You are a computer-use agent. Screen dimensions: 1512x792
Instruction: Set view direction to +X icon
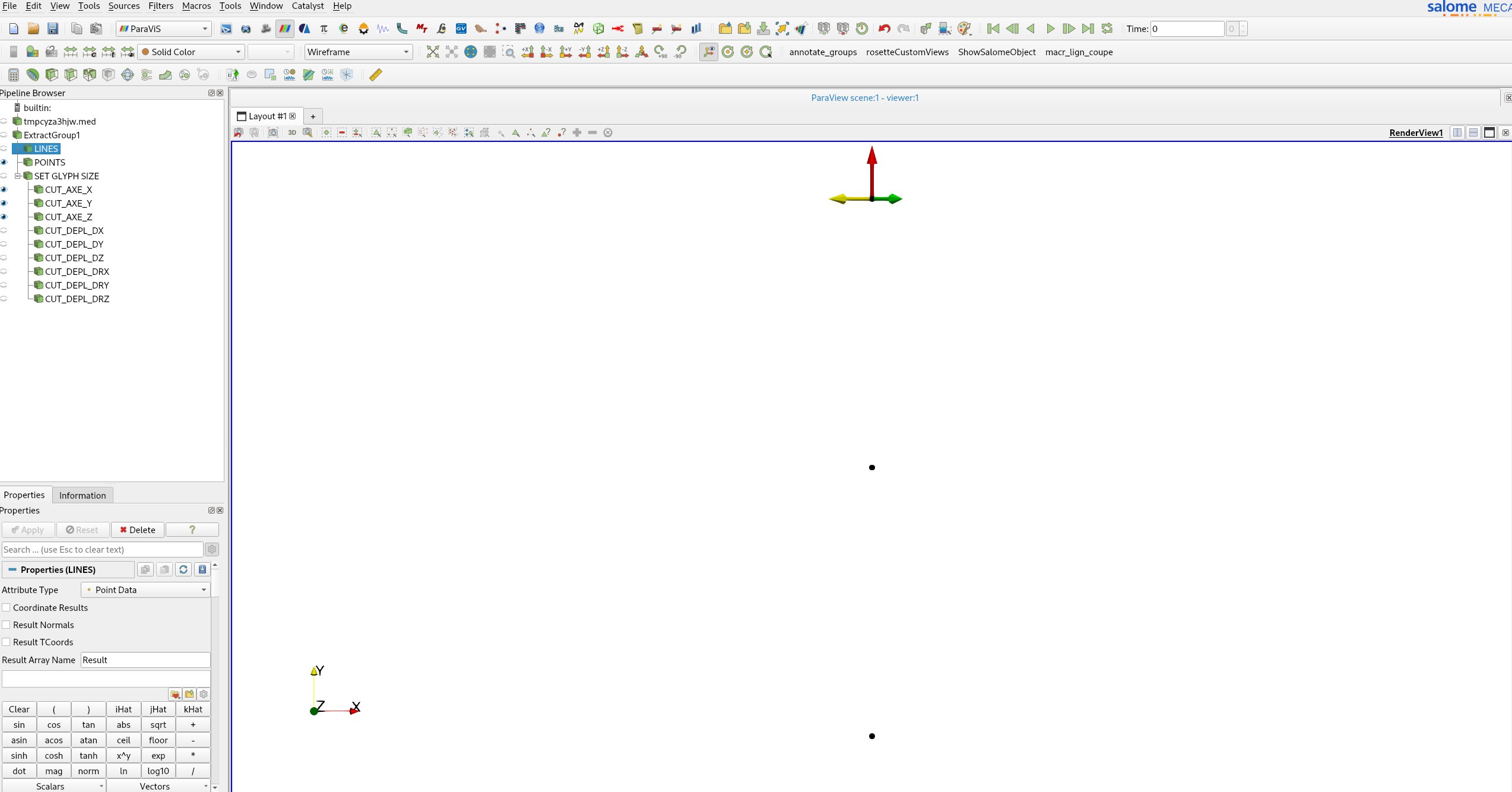(x=528, y=52)
